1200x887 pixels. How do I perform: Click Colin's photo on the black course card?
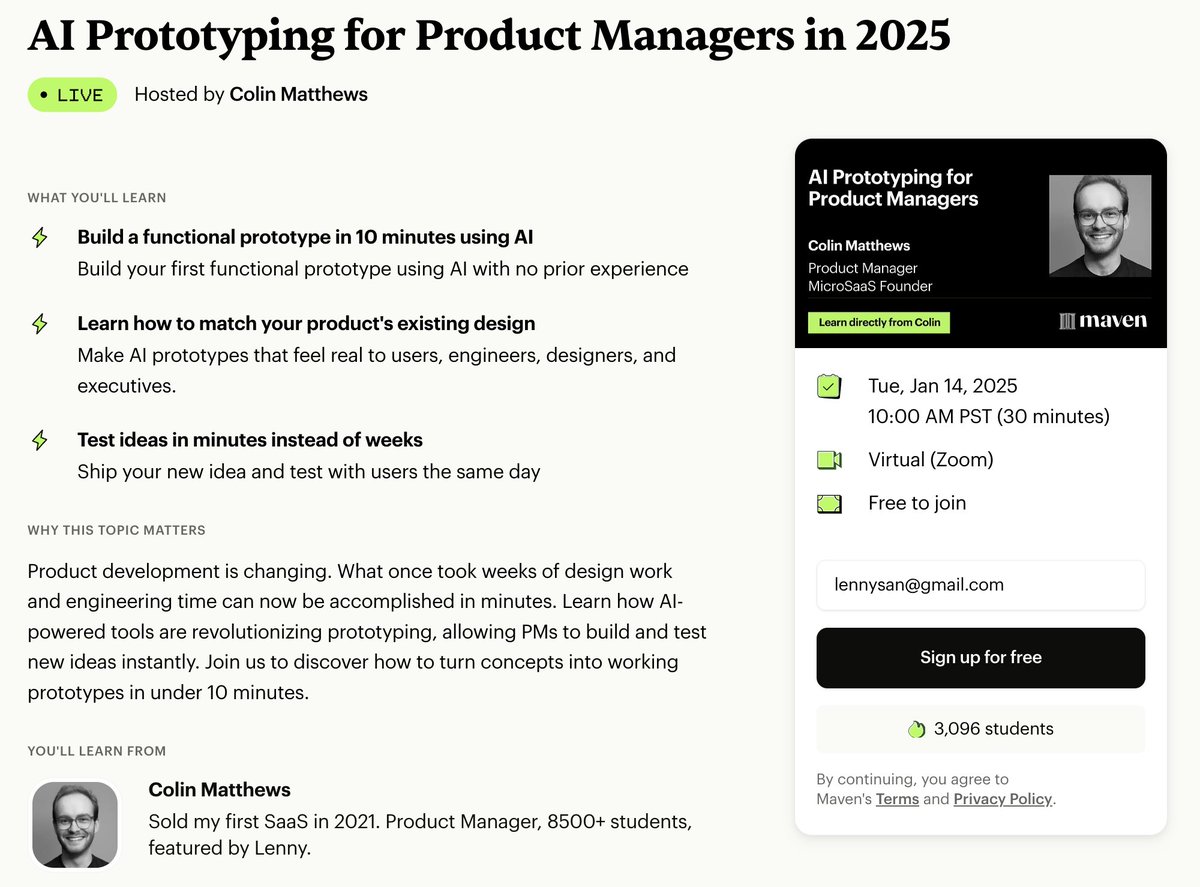pos(1100,226)
